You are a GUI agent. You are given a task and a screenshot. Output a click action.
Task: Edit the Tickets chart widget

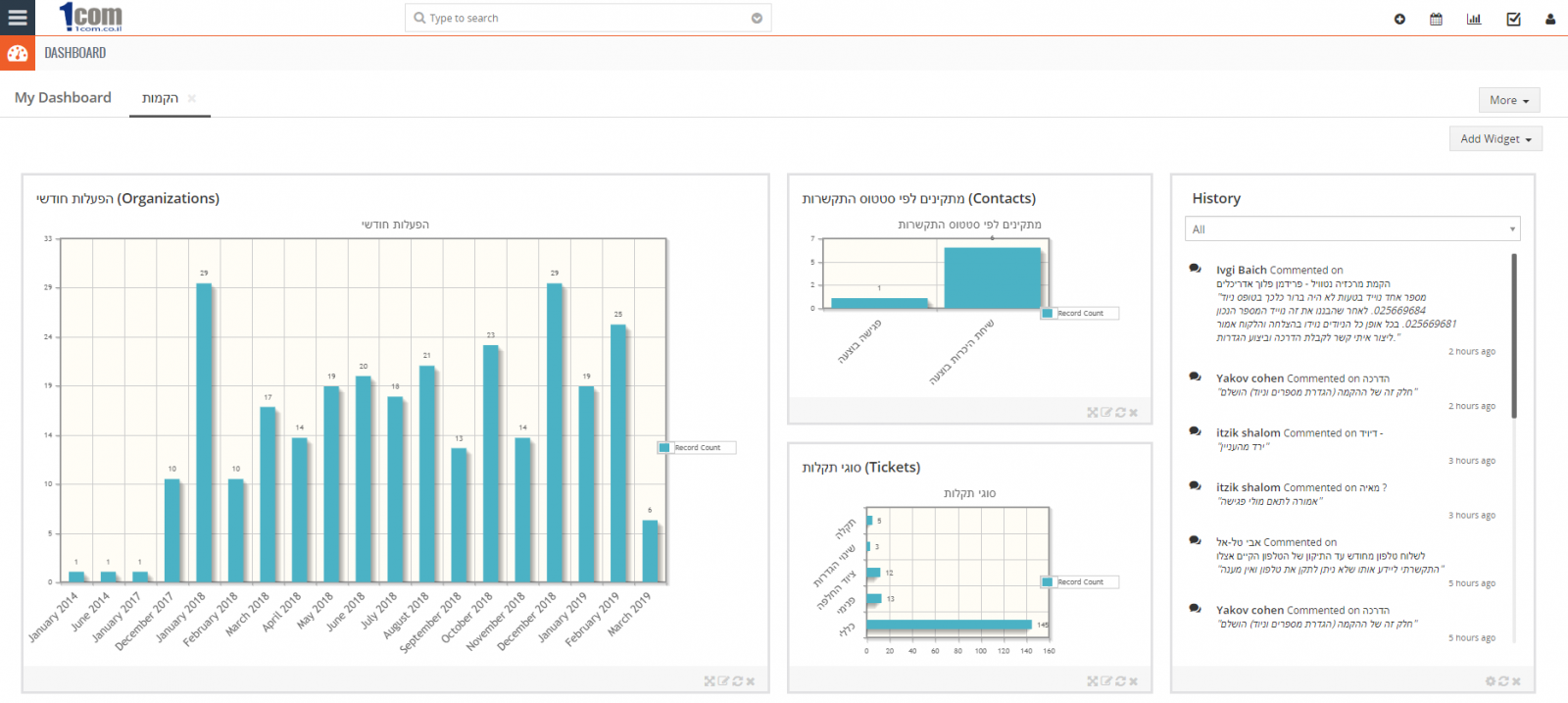coord(1106,681)
